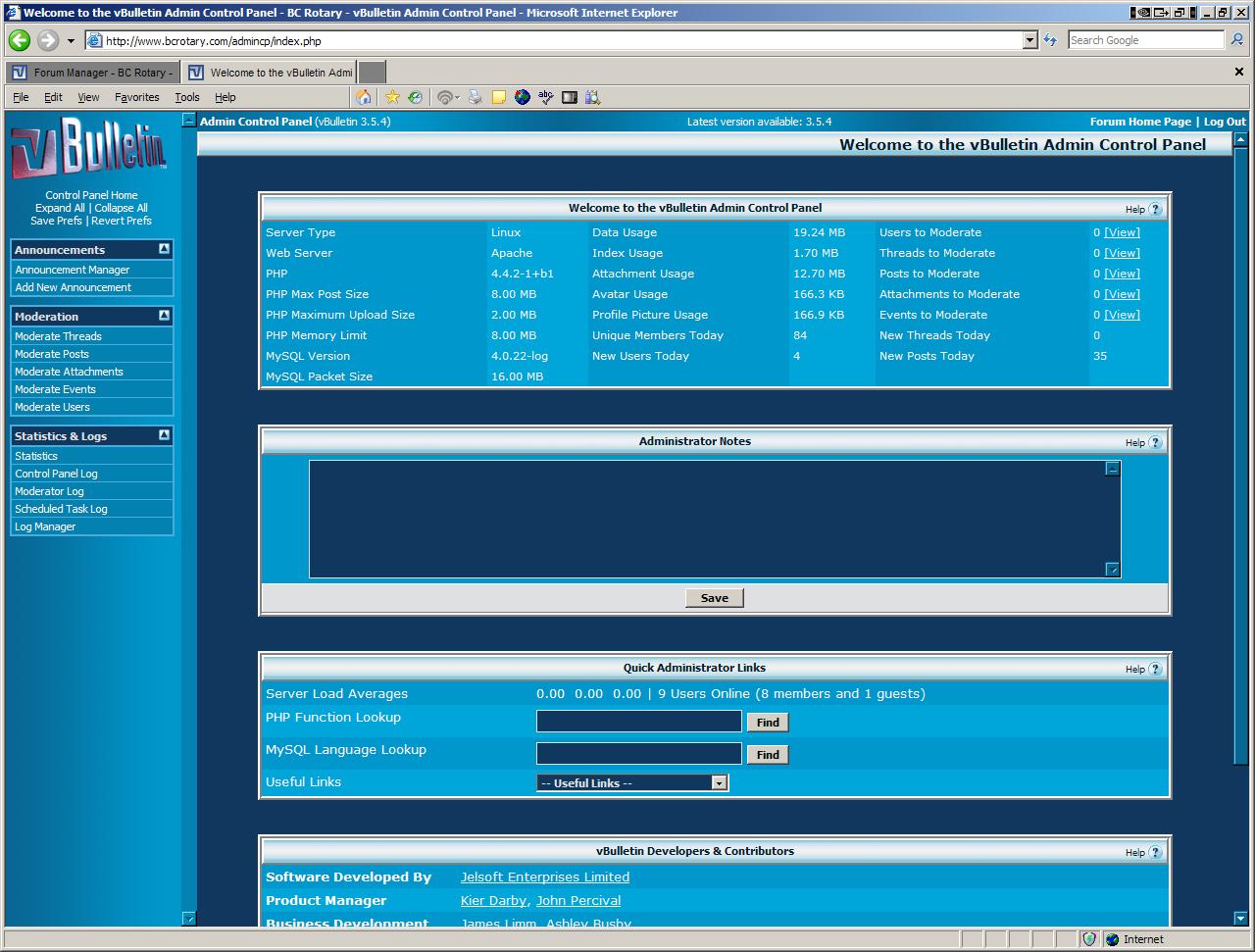This screenshot has height=952, width=1255.
Task: Open the Forum Home Page link
Action: [1140, 122]
